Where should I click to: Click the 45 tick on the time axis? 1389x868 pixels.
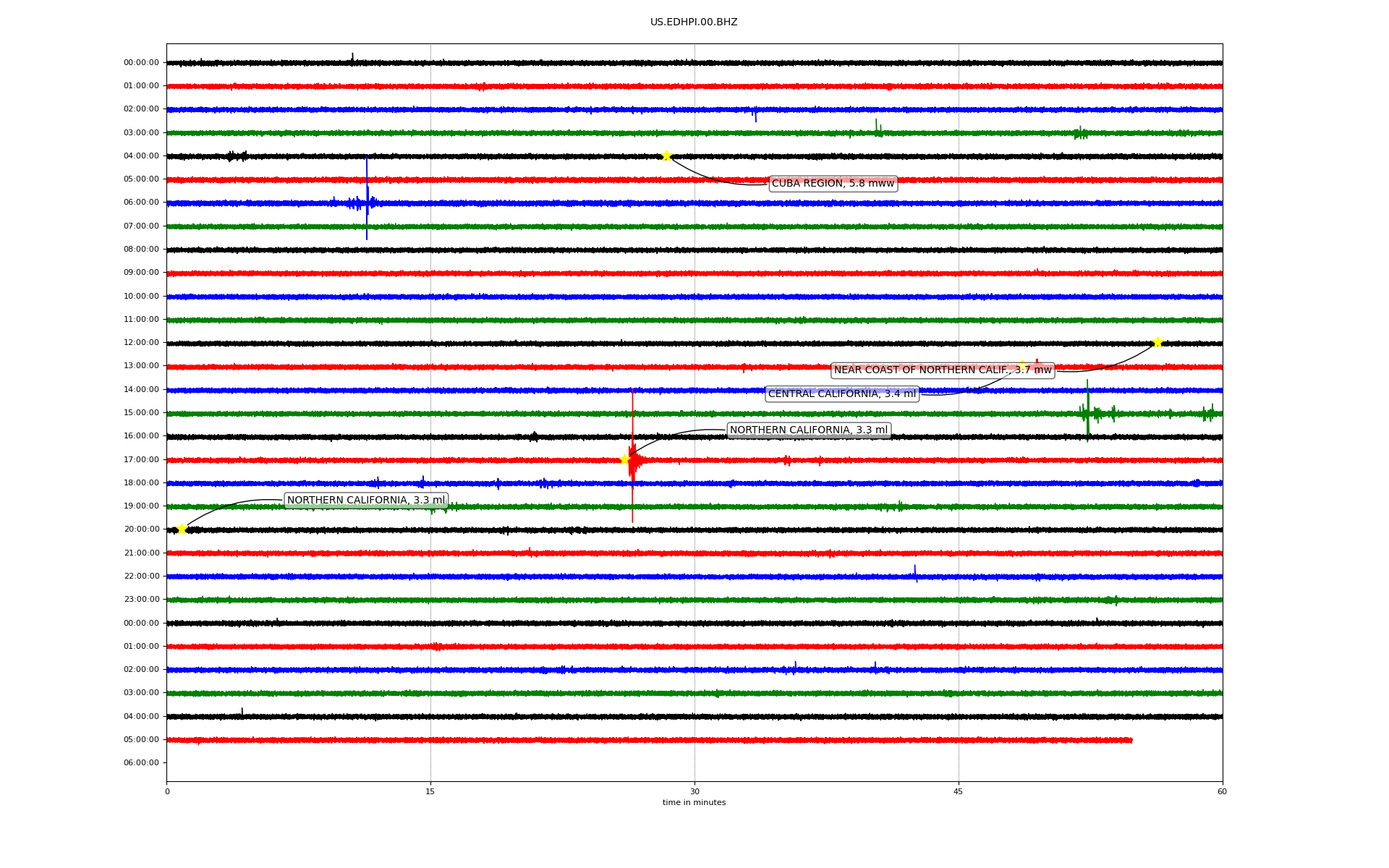[x=959, y=791]
